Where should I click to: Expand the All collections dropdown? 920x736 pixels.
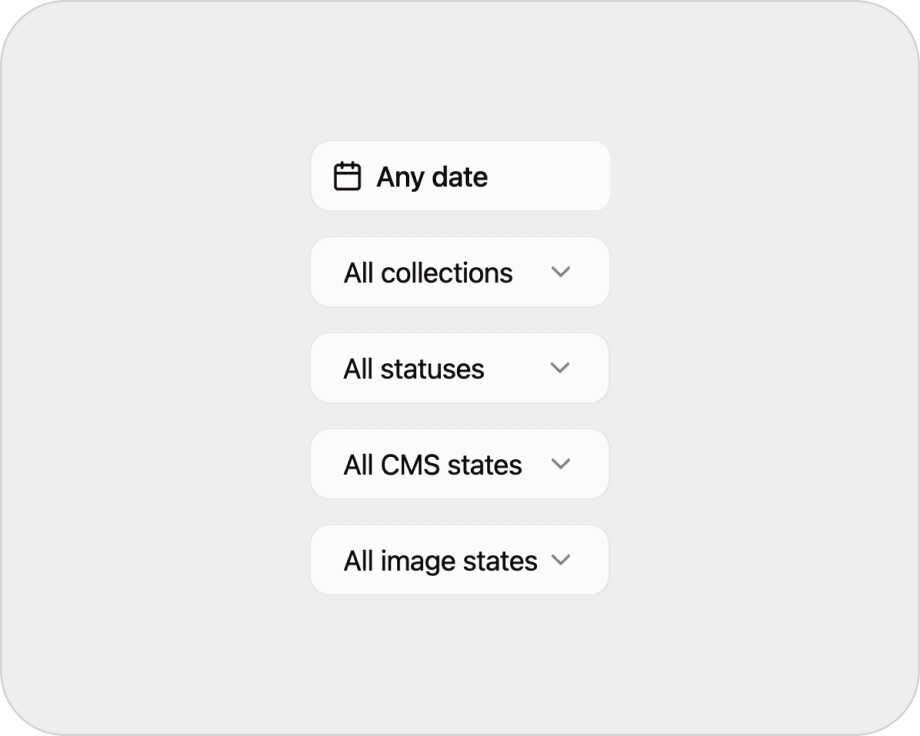click(460, 272)
